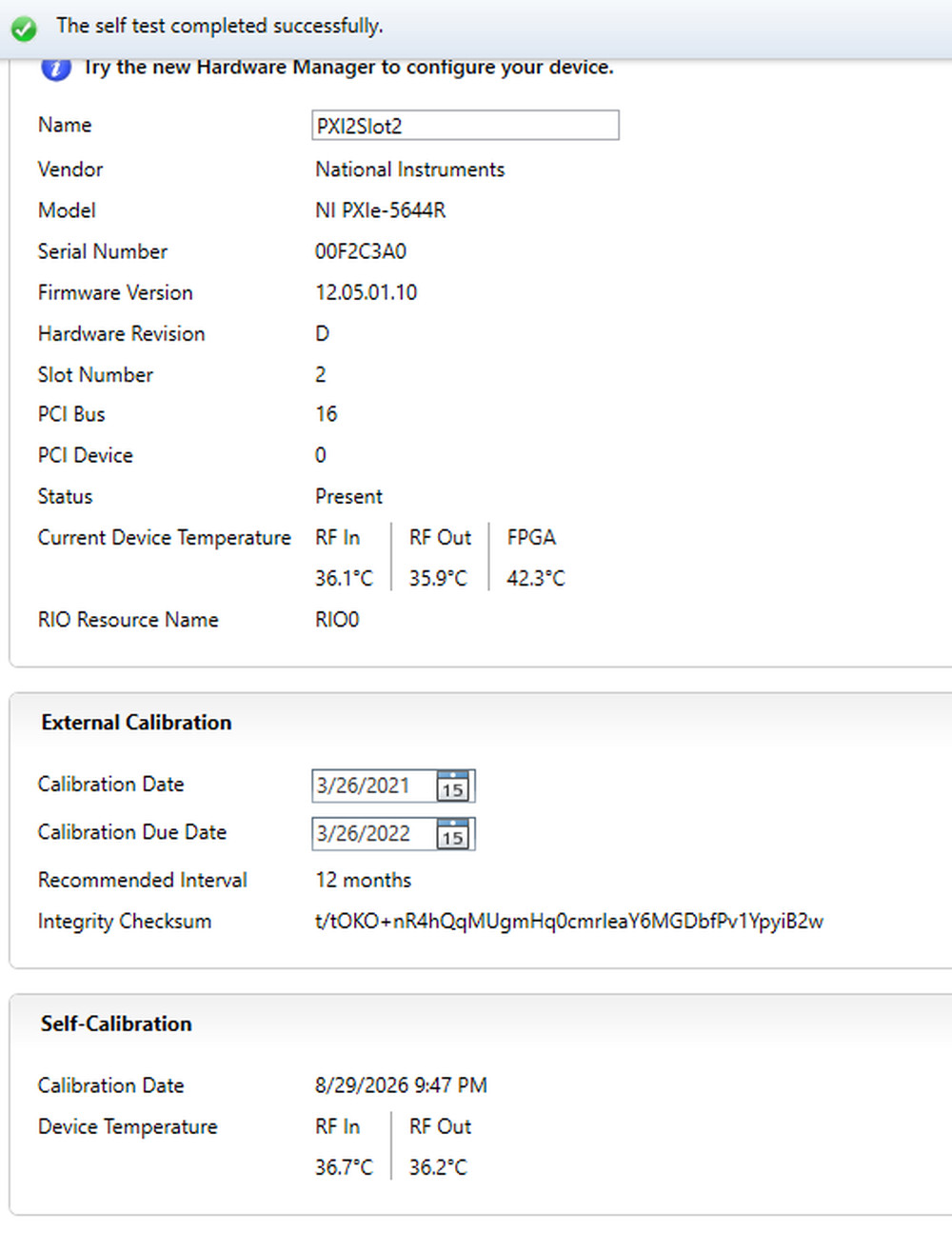Image resolution: width=952 pixels, height=1233 pixels.
Task: Click 'The self test completed successfully.' message
Action: pyautogui.click(x=220, y=27)
